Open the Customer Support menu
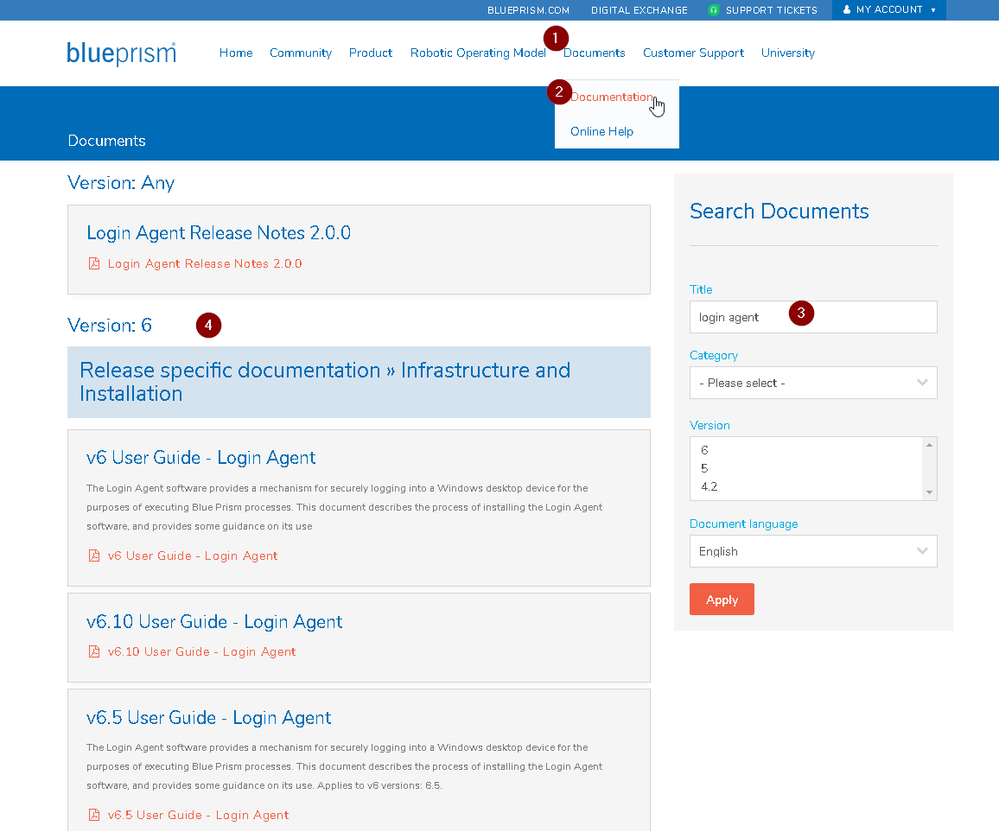The height and width of the screenshot is (831, 999). coord(693,53)
